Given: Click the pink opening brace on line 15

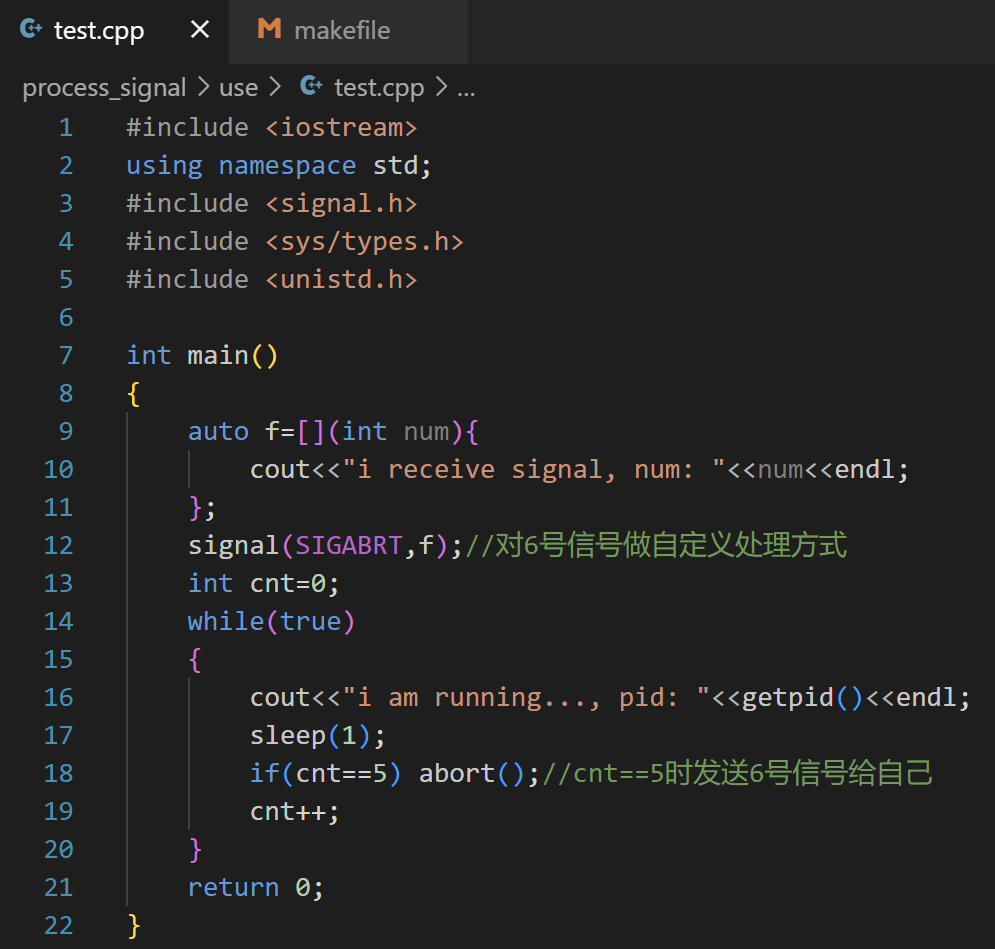Looking at the screenshot, I should click(x=195, y=660).
